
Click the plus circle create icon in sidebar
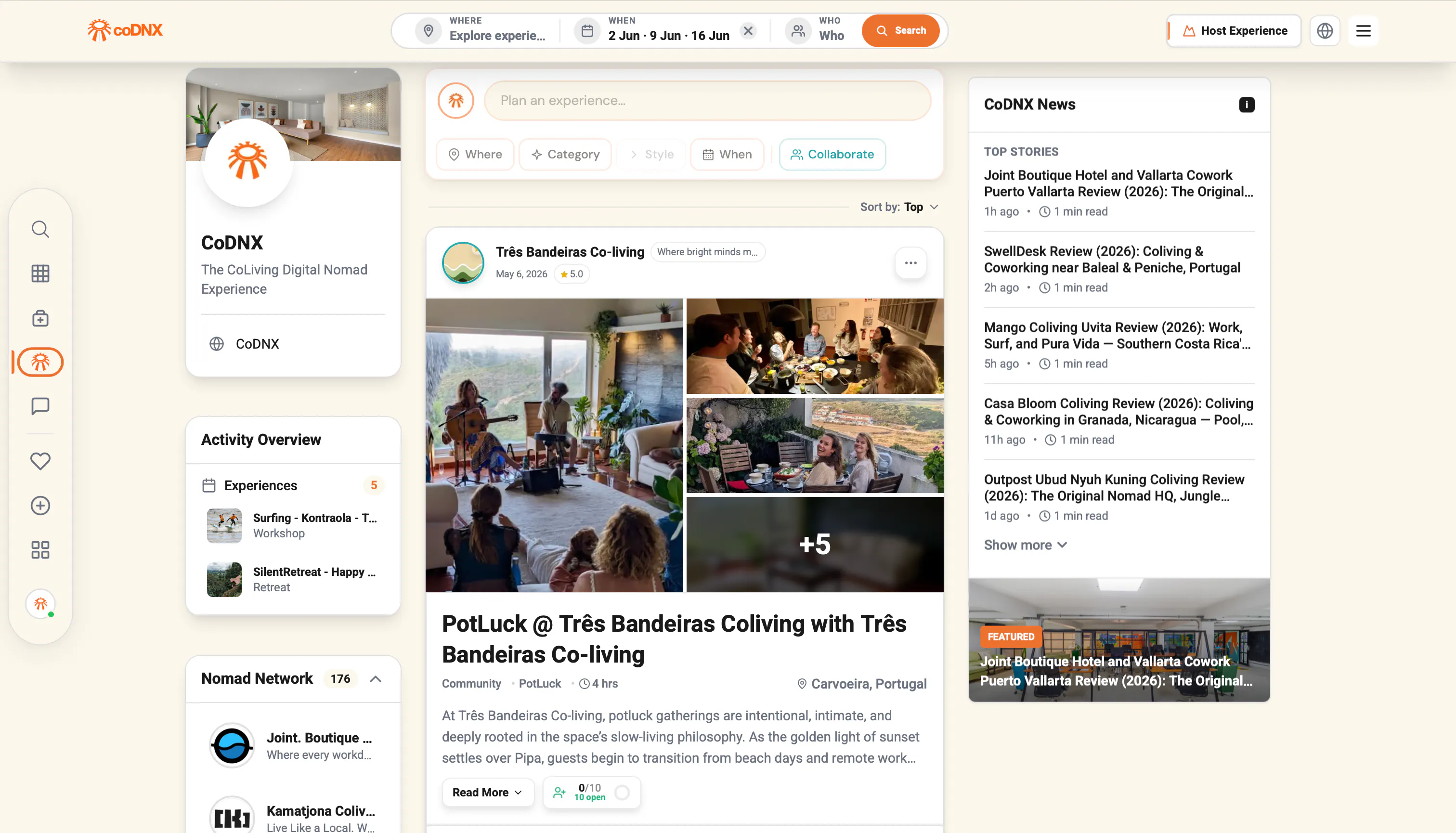coord(40,506)
